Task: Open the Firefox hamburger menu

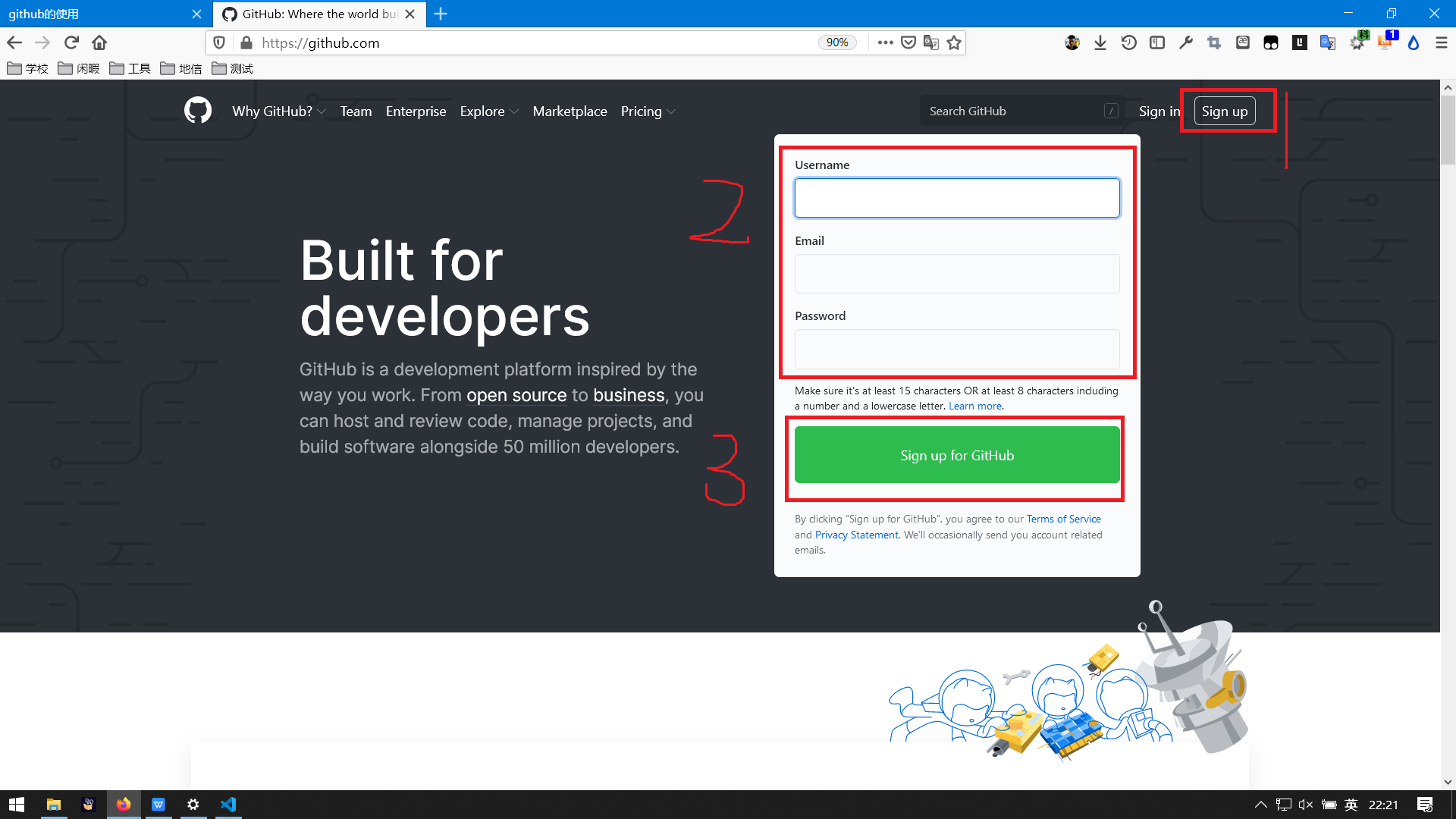Action: [1442, 42]
